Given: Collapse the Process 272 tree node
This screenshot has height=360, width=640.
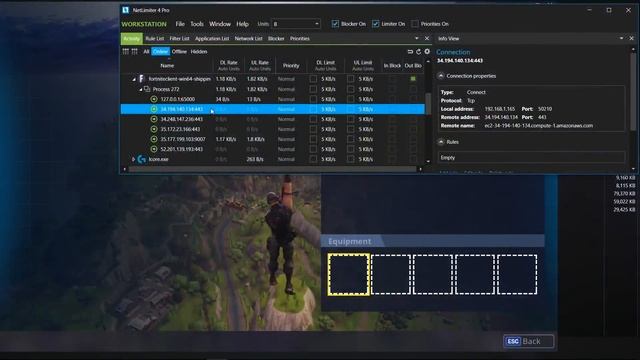Looking at the screenshot, I should pyautogui.click(x=141, y=89).
